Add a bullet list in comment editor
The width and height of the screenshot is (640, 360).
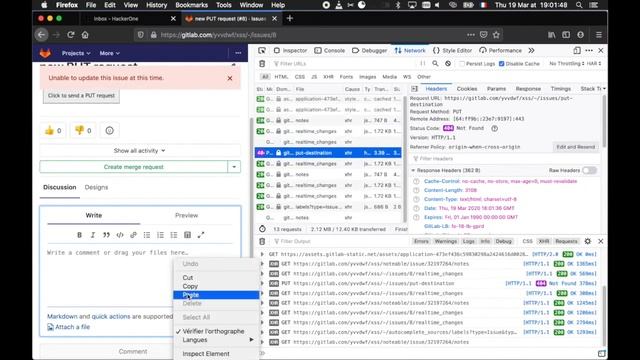[x=147, y=235]
